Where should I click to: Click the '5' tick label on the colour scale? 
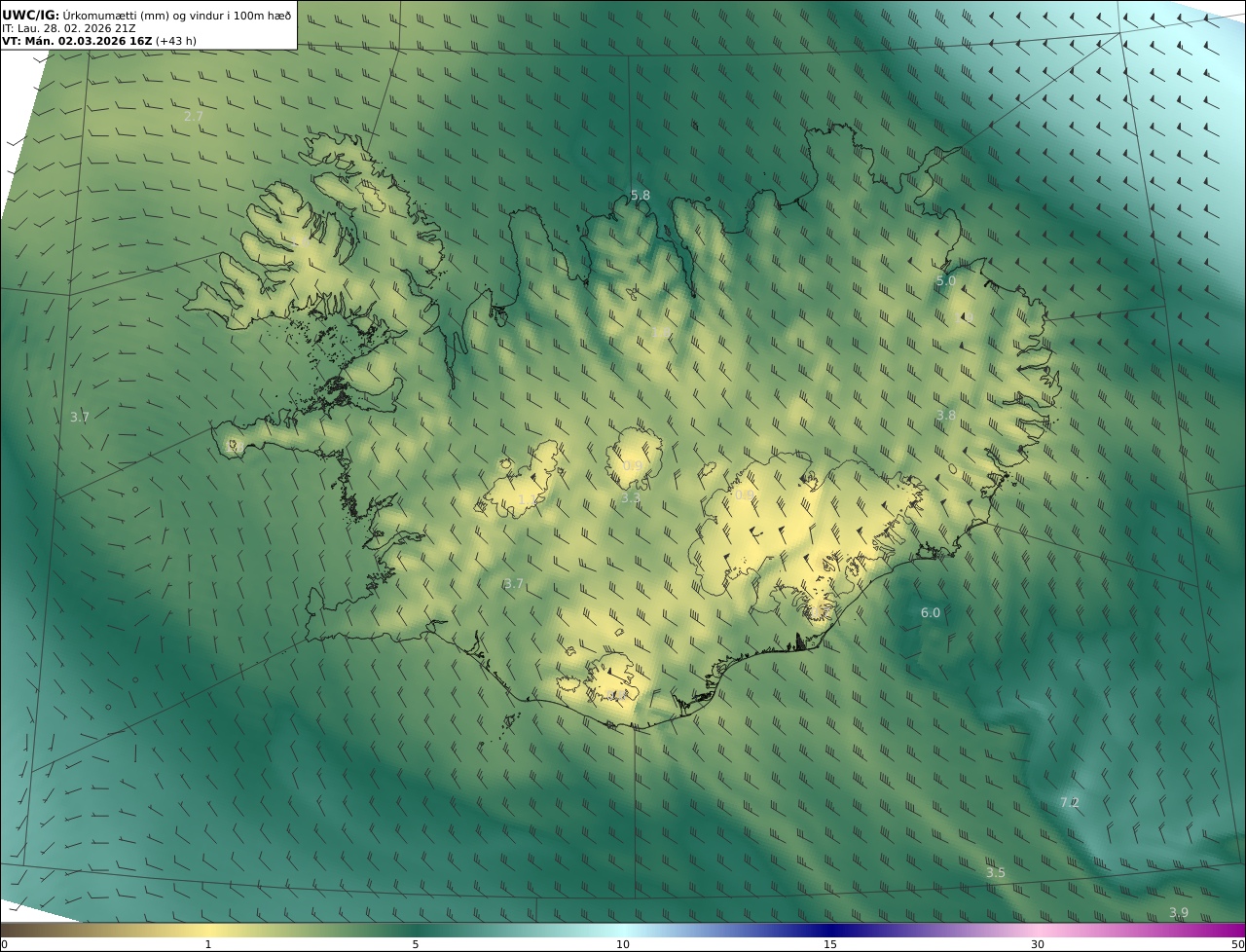416,944
